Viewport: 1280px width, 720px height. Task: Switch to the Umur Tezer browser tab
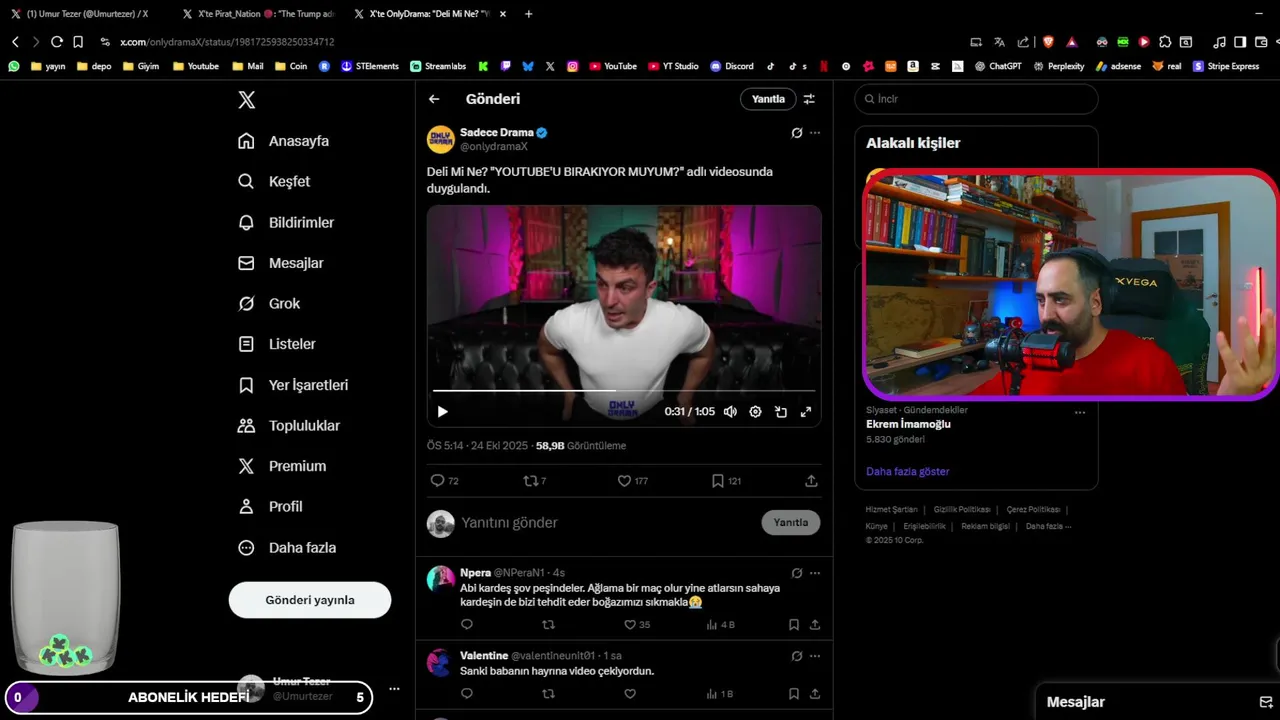click(88, 14)
